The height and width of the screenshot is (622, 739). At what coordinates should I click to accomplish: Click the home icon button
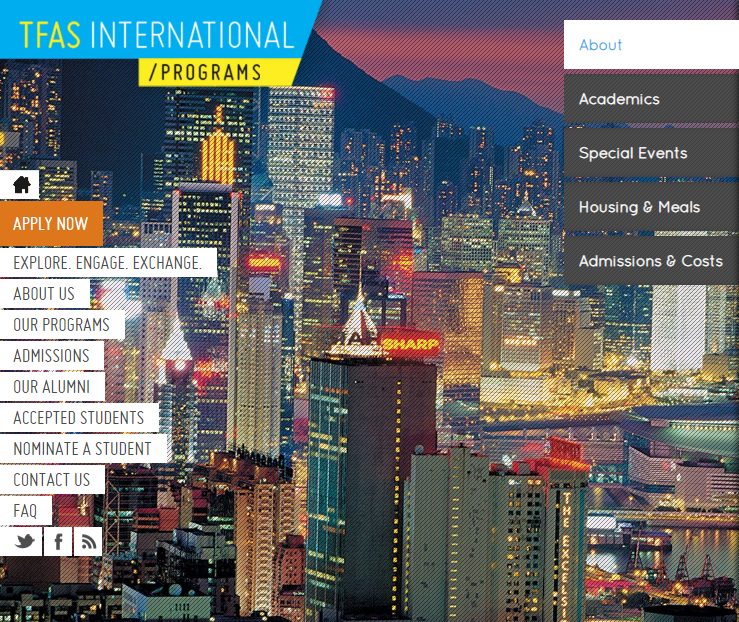click(x=19, y=184)
